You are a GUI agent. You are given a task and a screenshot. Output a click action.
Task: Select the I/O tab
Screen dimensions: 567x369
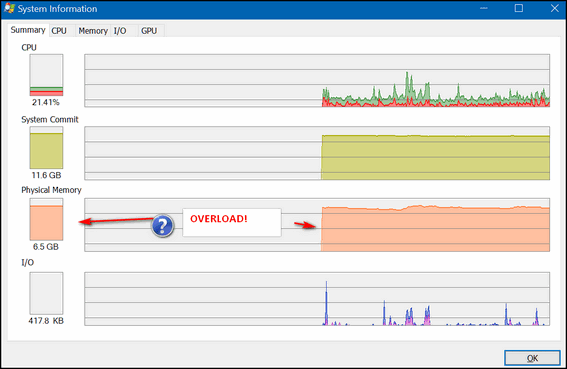pos(120,31)
